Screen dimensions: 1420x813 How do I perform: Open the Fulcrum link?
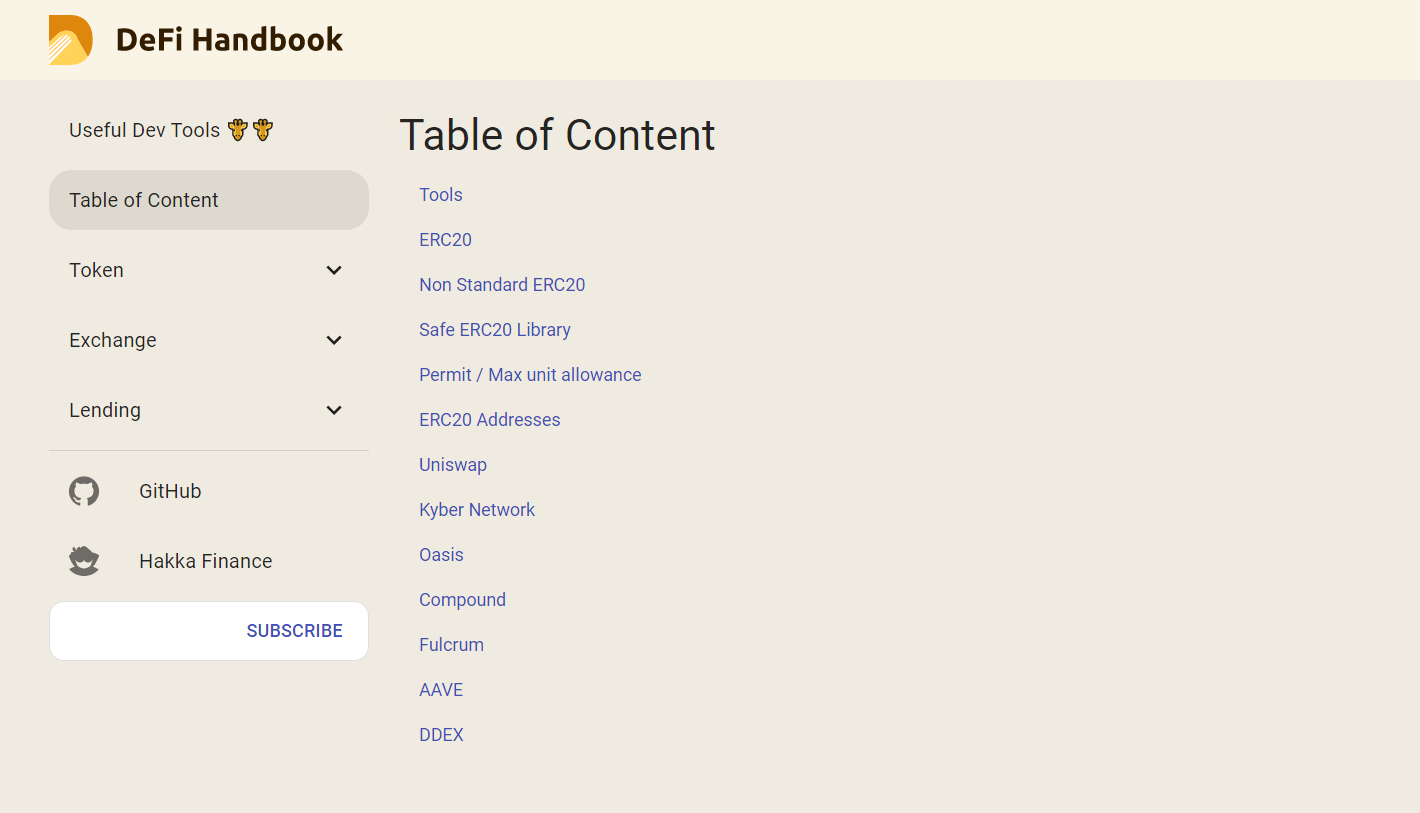(451, 645)
